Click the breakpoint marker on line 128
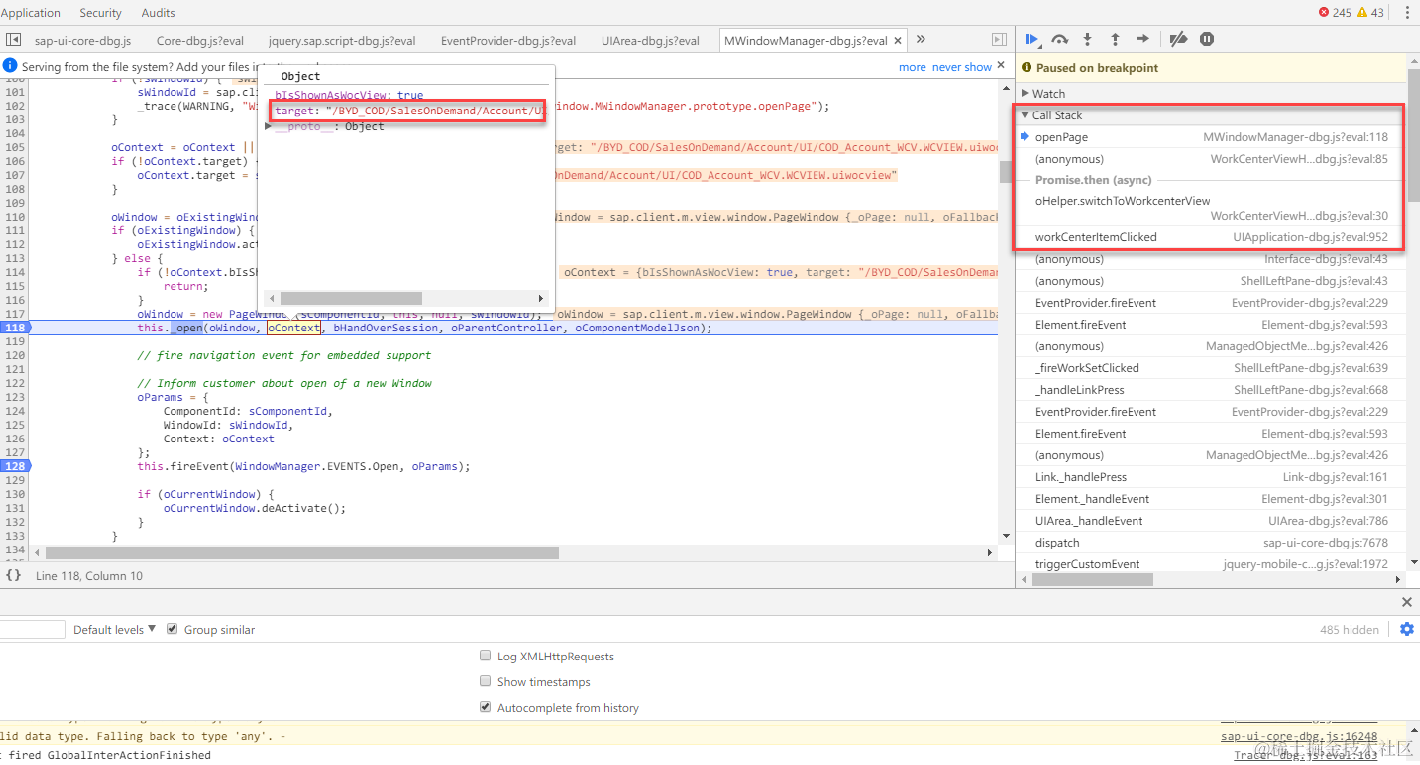The width and height of the screenshot is (1420, 765). (15, 466)
